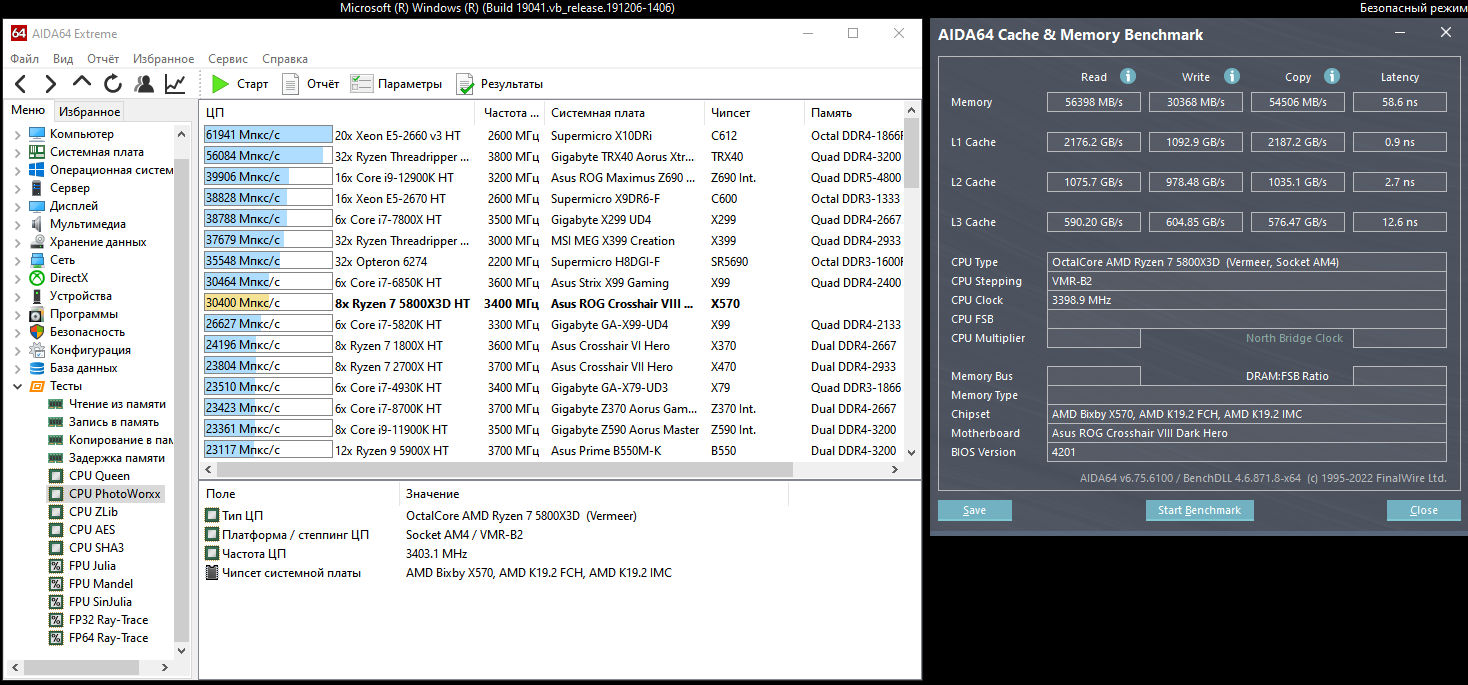Open Параметры in the toolbar
The height and width of the screenshot is (685, 1468).
pos(396,84)
